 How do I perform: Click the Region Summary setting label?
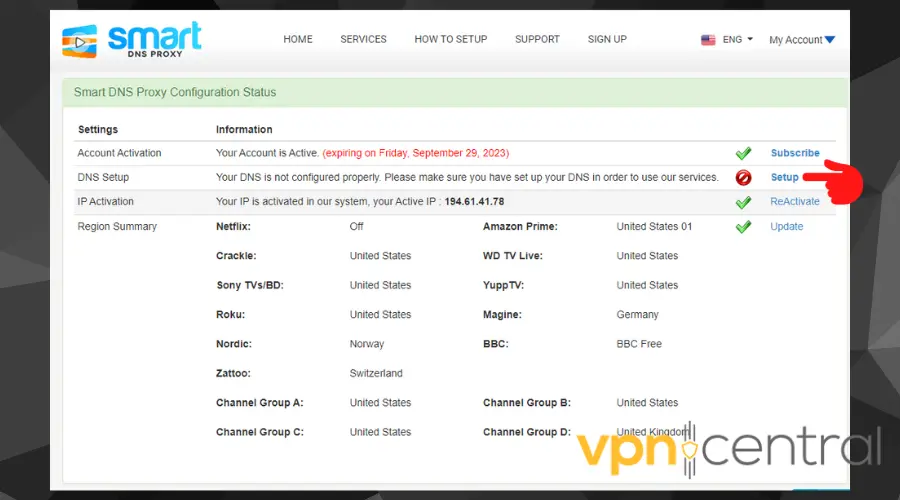pyautogui.click(x=117, y=226)
